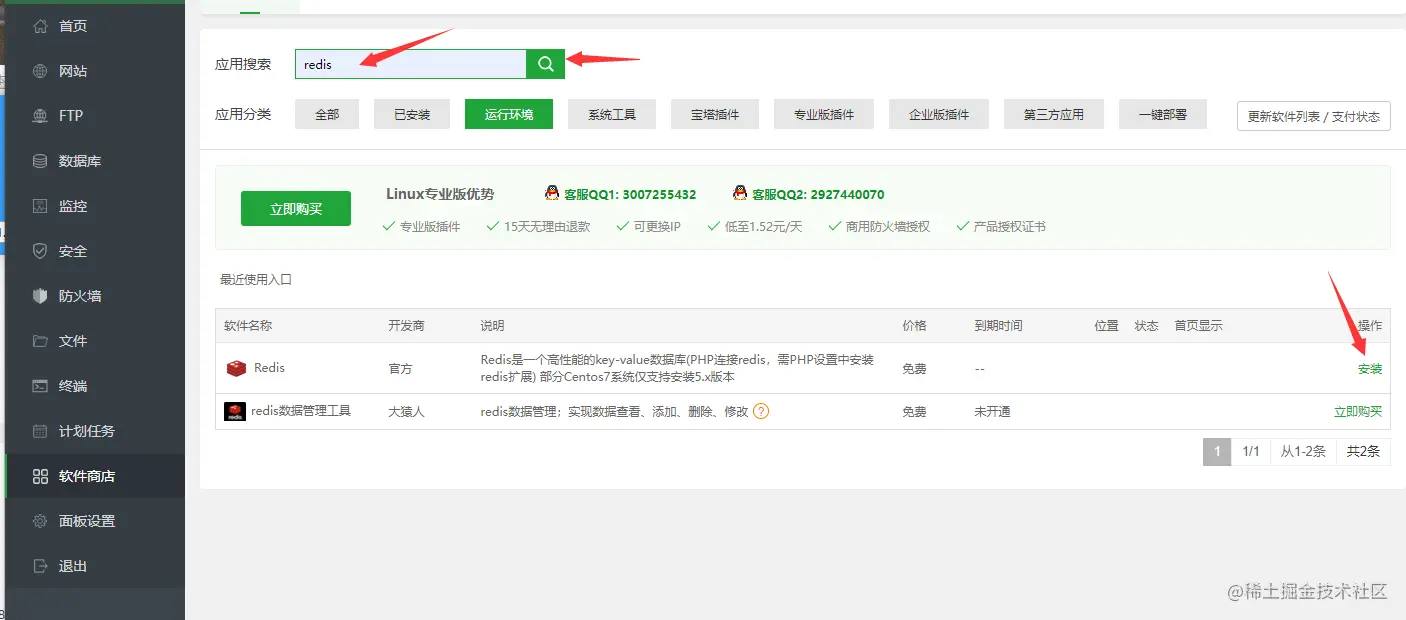Select 退出 in the sidebar
The image size is (1406, 620).
tap(73, 566)
